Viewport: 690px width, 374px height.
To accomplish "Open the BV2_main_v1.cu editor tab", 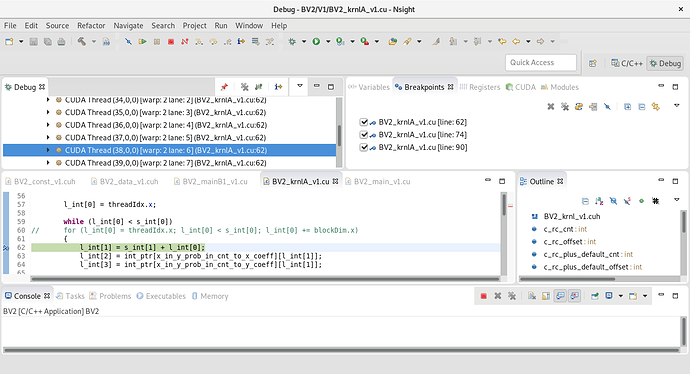I will click(378, 181).
